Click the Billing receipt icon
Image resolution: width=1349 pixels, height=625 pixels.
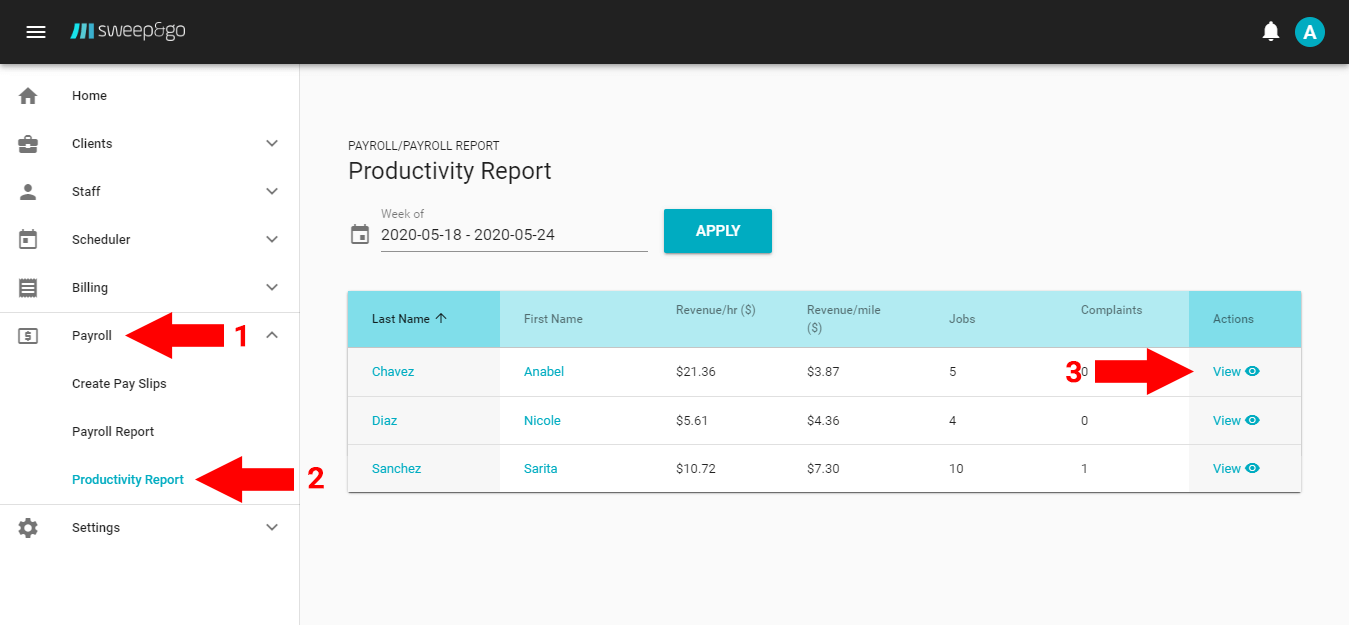coord(28,288)
